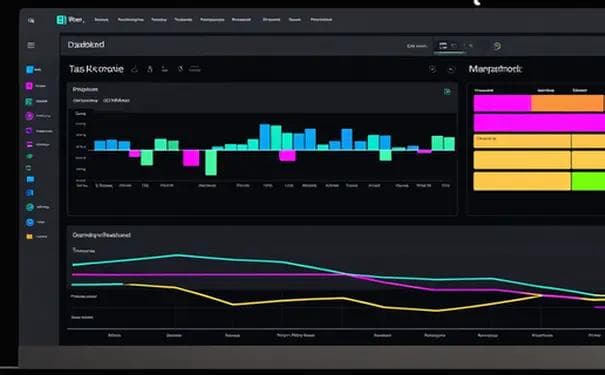Click the blue circle sidebar icon
605x375 pixels.
click(30, 222)
